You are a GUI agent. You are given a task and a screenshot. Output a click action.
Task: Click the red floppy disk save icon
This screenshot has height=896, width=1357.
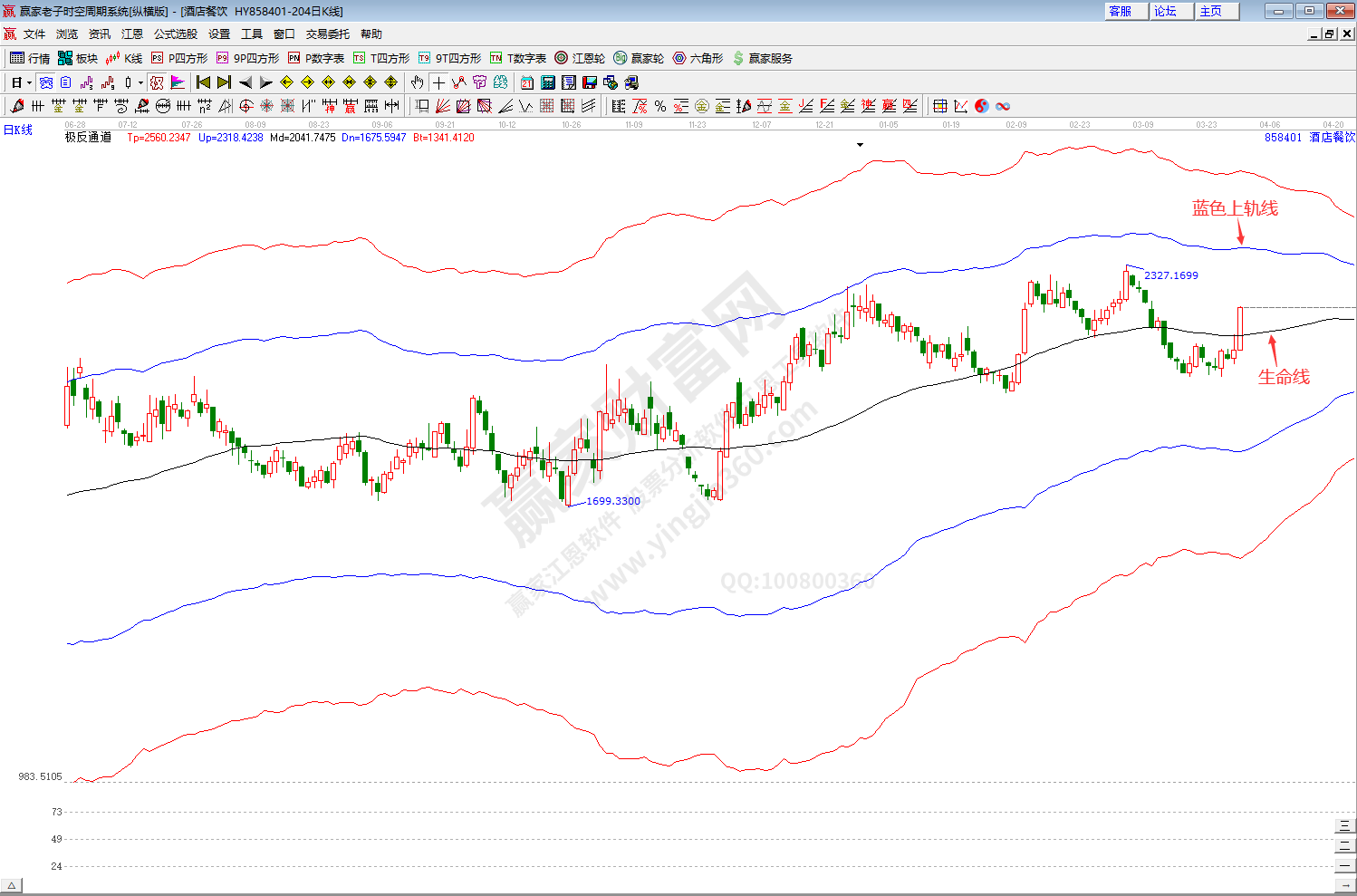click(x=590, y=82)
